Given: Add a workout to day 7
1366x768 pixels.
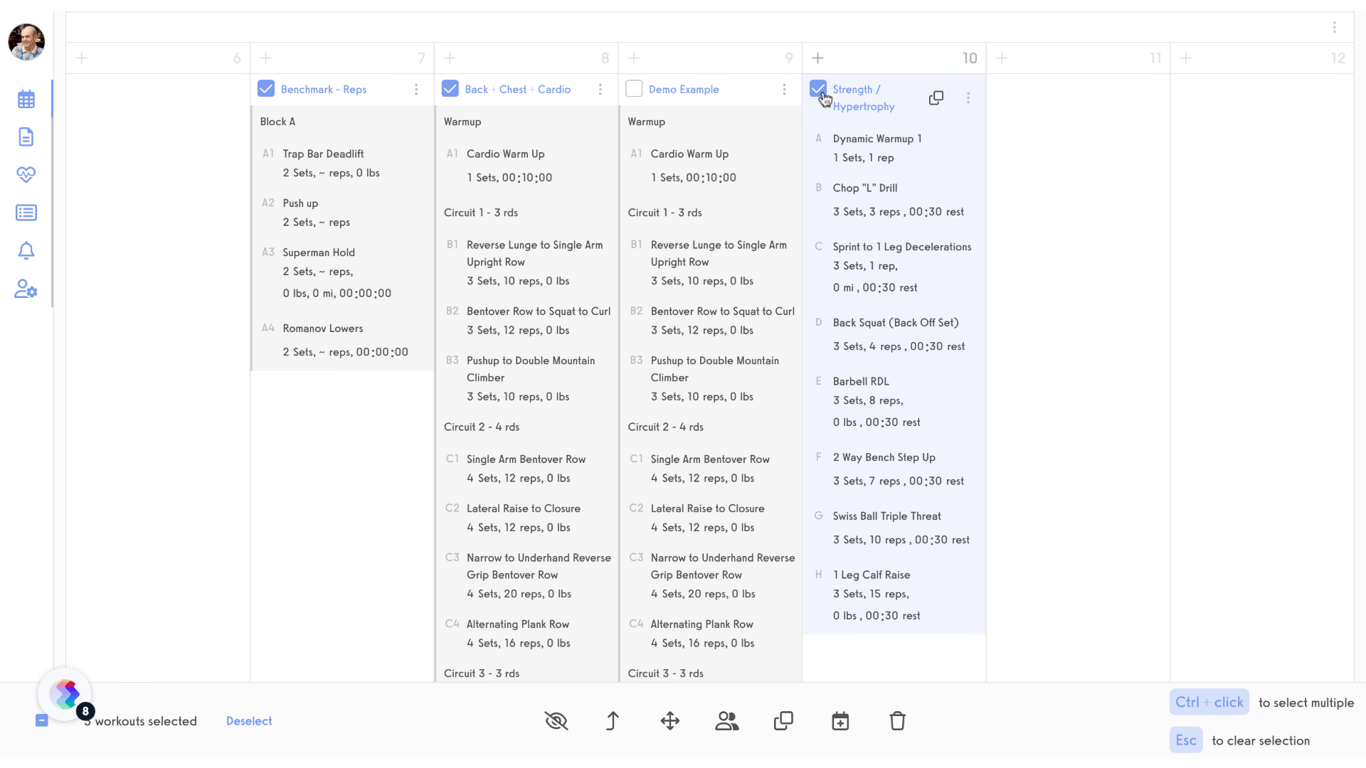Looking at the screenshot, I should 266,58.
